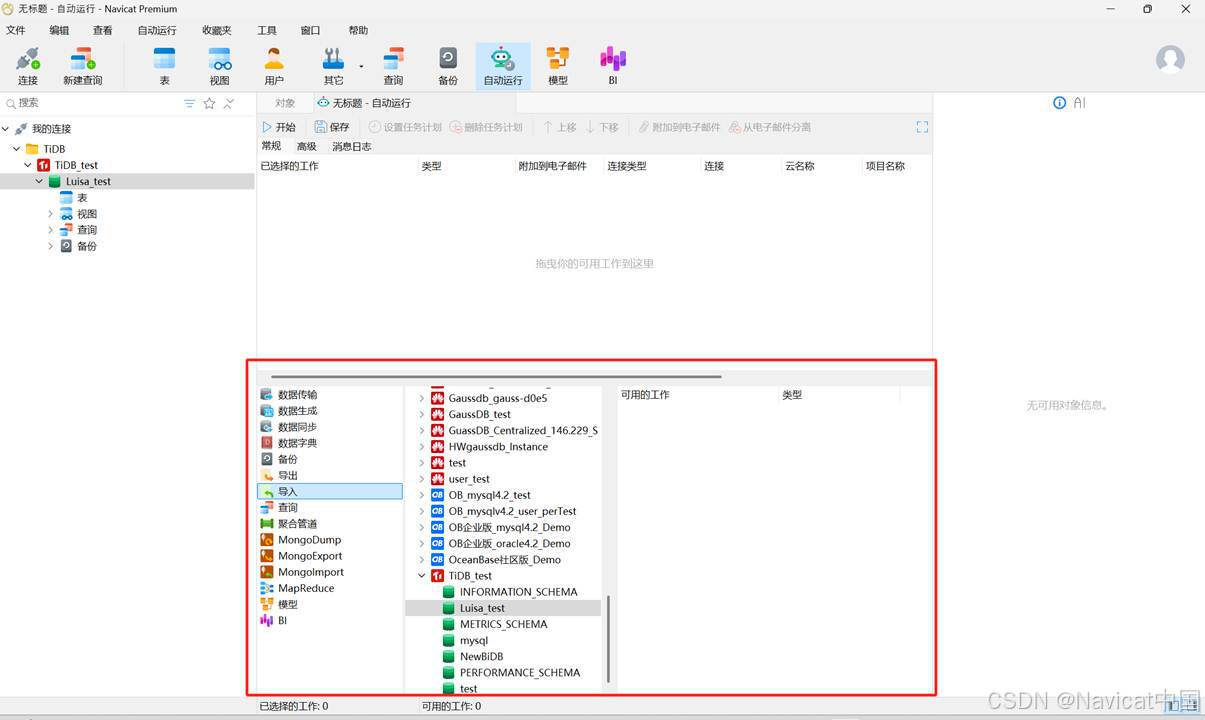Viewport: 1205px width, 720px height.
Task: Collapse TiDB_test connection in bottom tree
Action: tap(422, 576)
